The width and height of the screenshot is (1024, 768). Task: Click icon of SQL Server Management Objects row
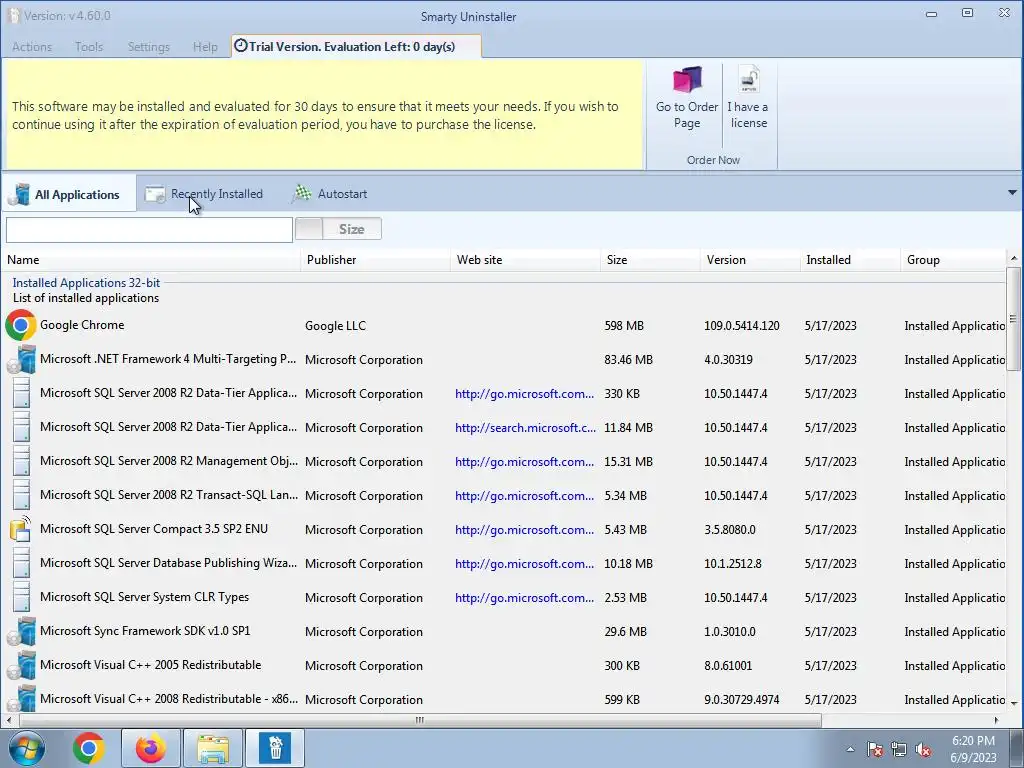[x=21, y=461]
